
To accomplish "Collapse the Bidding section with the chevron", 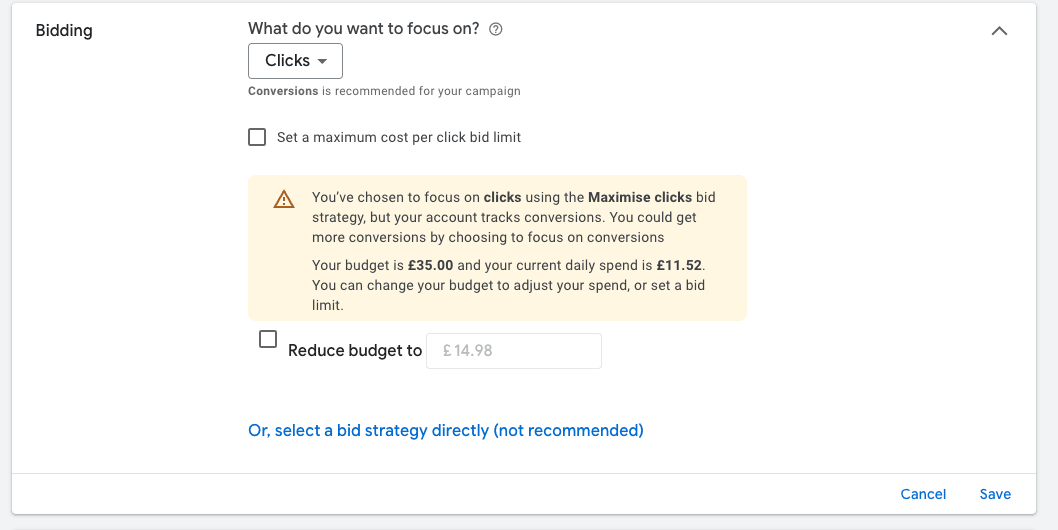I will tap(998, 31).
